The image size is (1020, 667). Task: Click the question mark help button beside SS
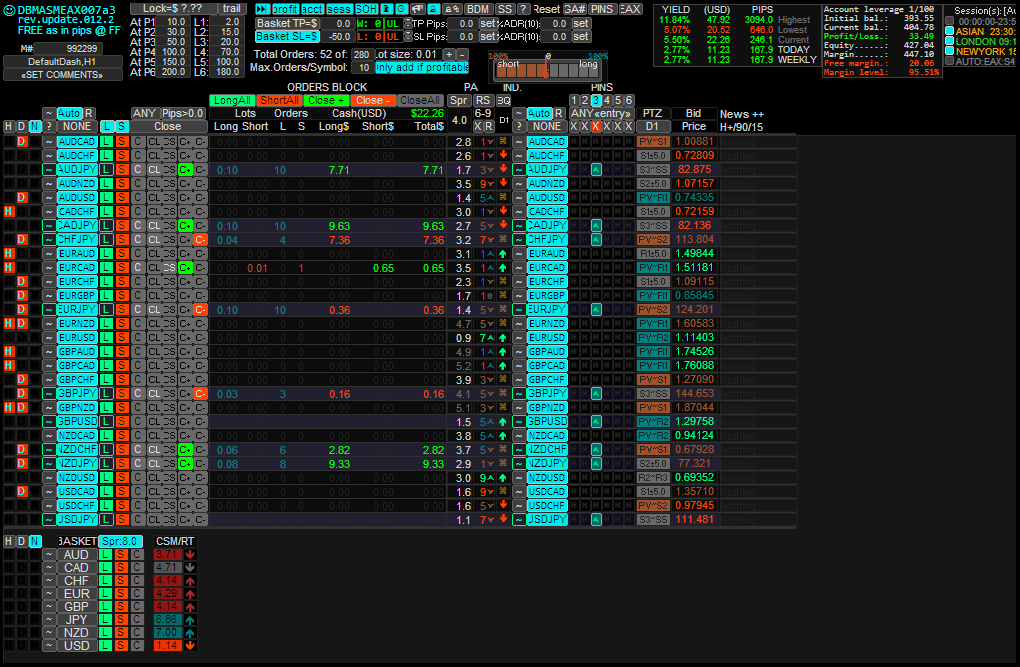[523, 9]
